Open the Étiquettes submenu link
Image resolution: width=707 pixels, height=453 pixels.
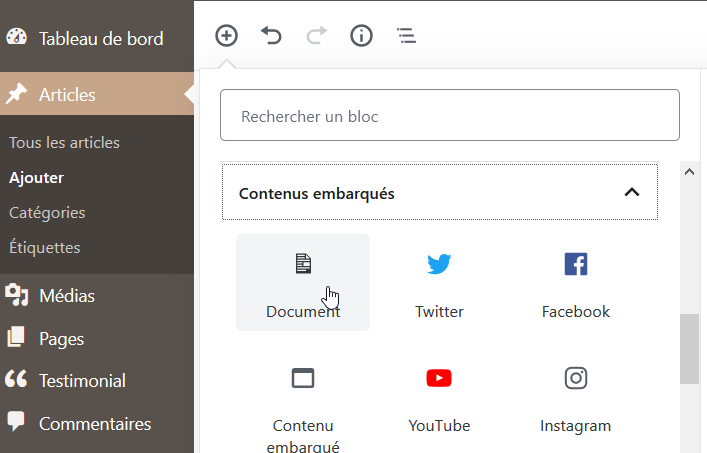click(x=45, y=247)
